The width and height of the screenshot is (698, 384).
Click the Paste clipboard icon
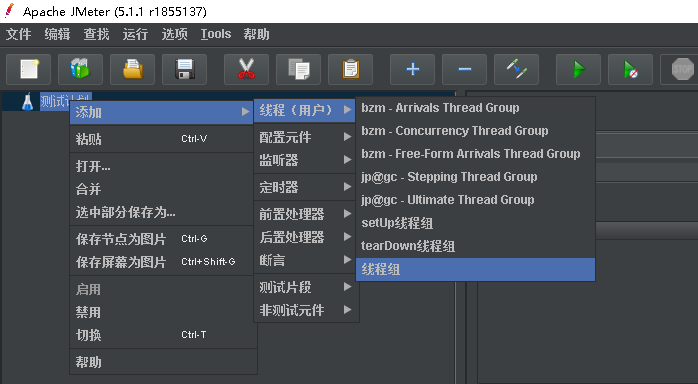[351, 69]
